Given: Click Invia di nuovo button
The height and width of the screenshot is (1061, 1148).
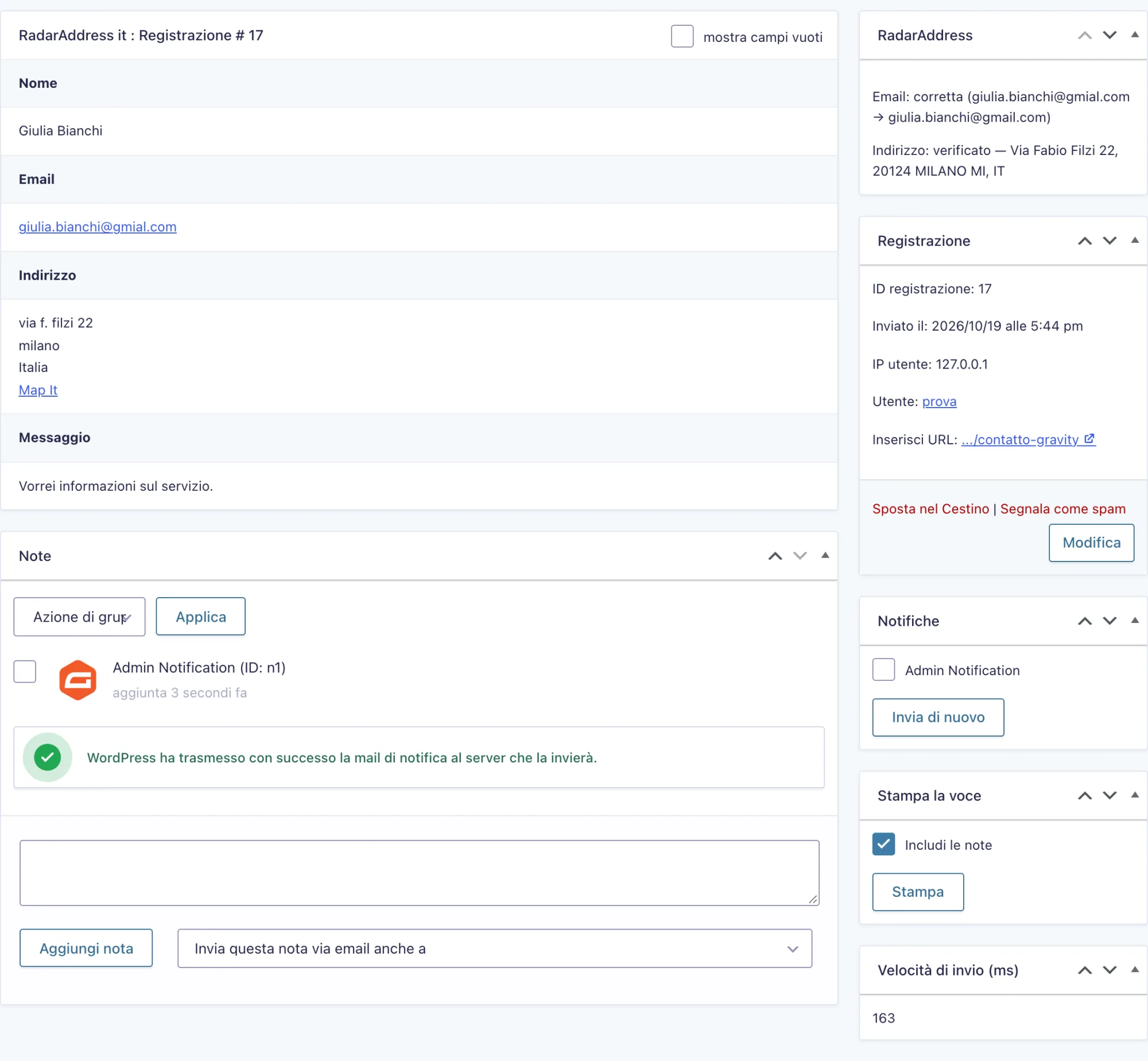Looking at the screenshot, I should (x=938, y=717).
